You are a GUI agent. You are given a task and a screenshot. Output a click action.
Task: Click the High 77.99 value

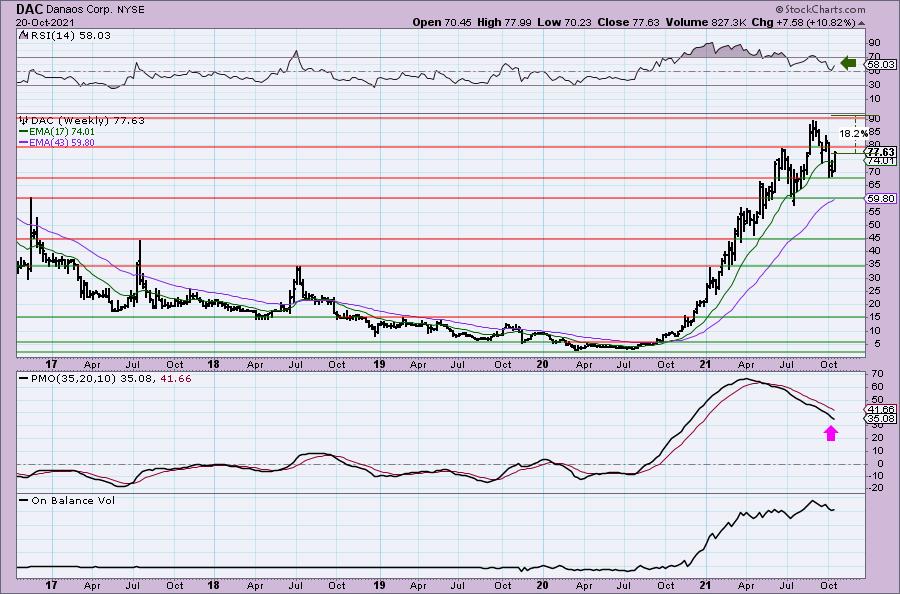(x=504, y=22)
